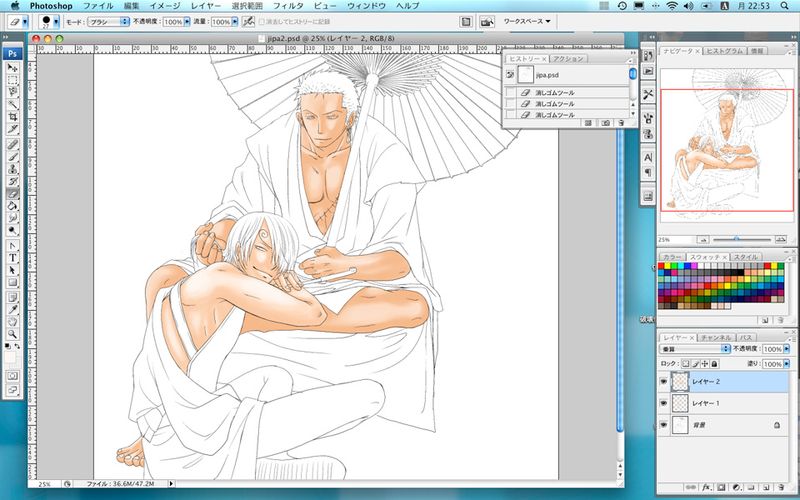Screen dimensions: 800x500
Task: Switch to スタイル tab
Action: 745,257
